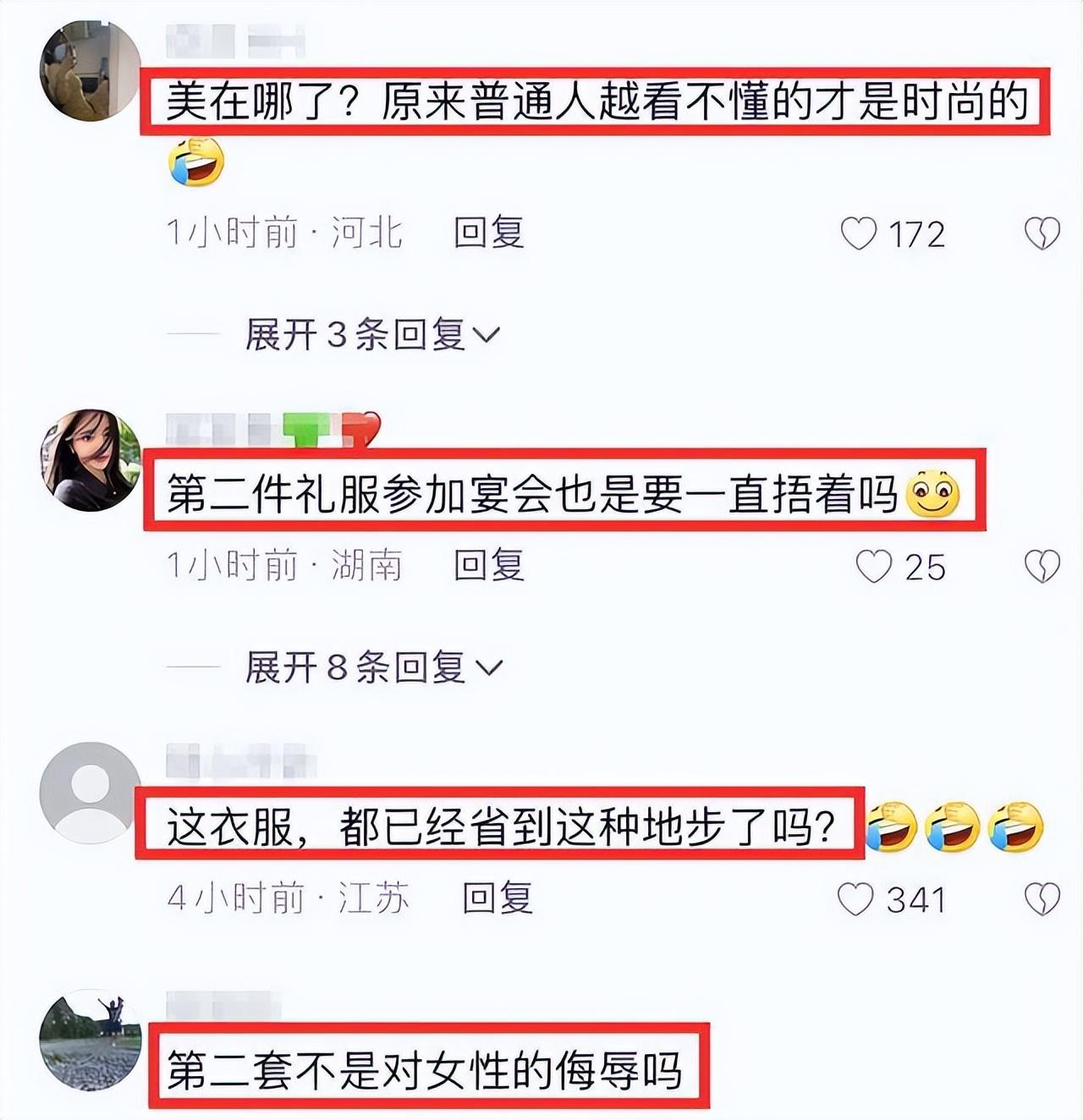Open first commenter's avatar profile
The width and height of the screenshot is (1083, 1120).
point(91,71)
